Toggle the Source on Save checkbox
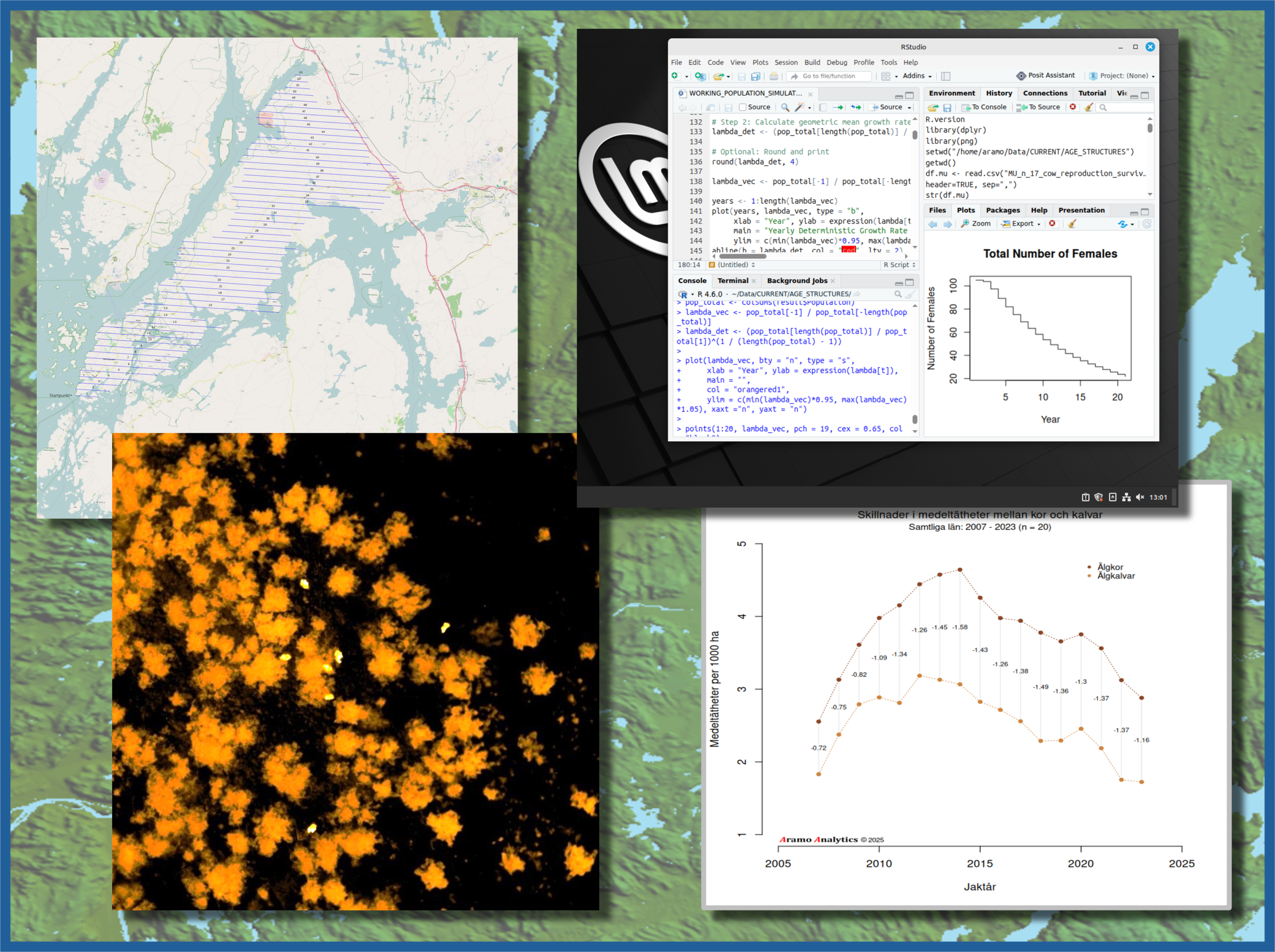The height and width of the screenshot is (952, 1275). coord(743,107)
